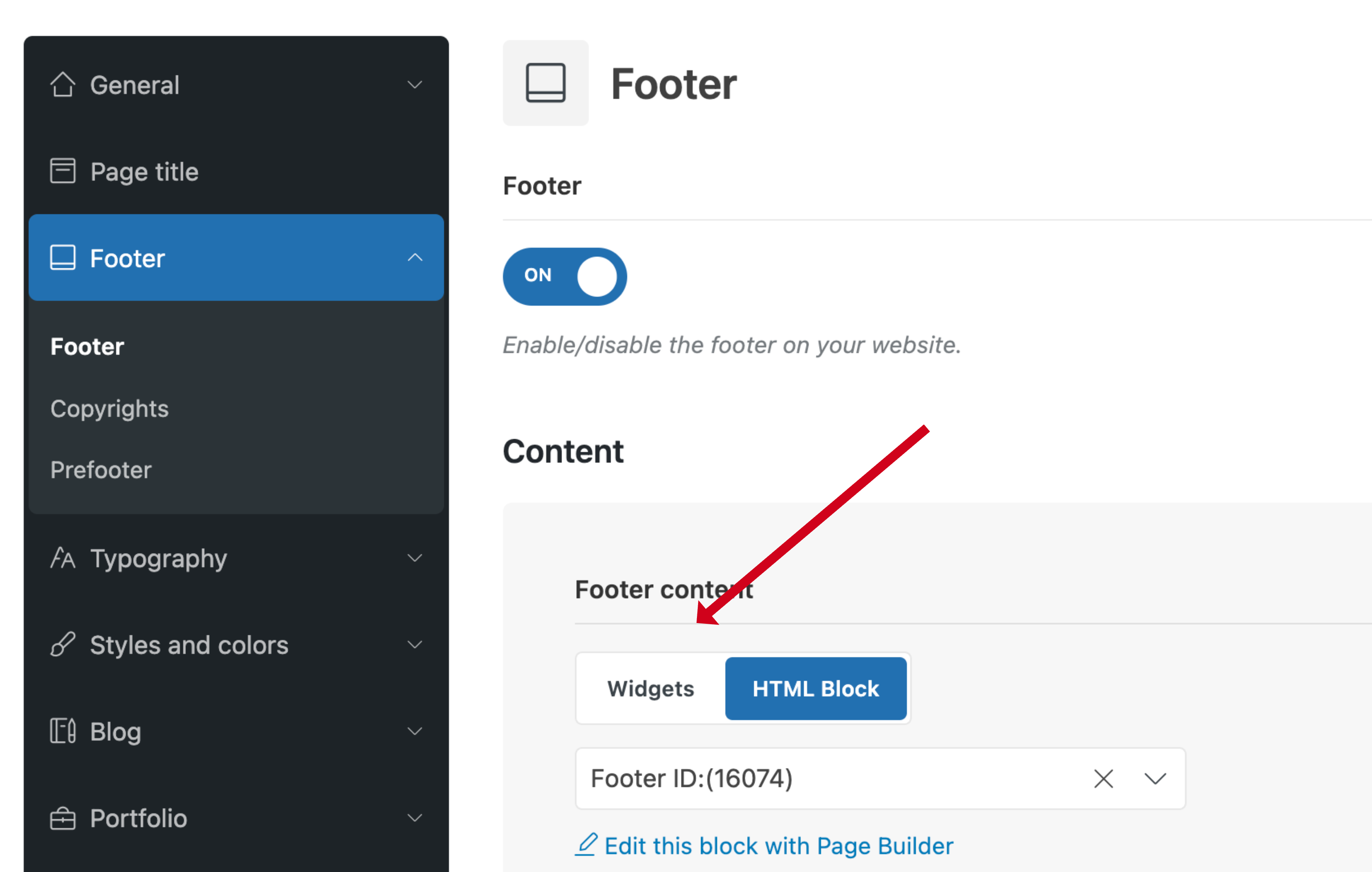Image resolution: width=1372 pixels, height=872 pixels.
Task: Select the Widgets footer content option
Action: [651, 688]
